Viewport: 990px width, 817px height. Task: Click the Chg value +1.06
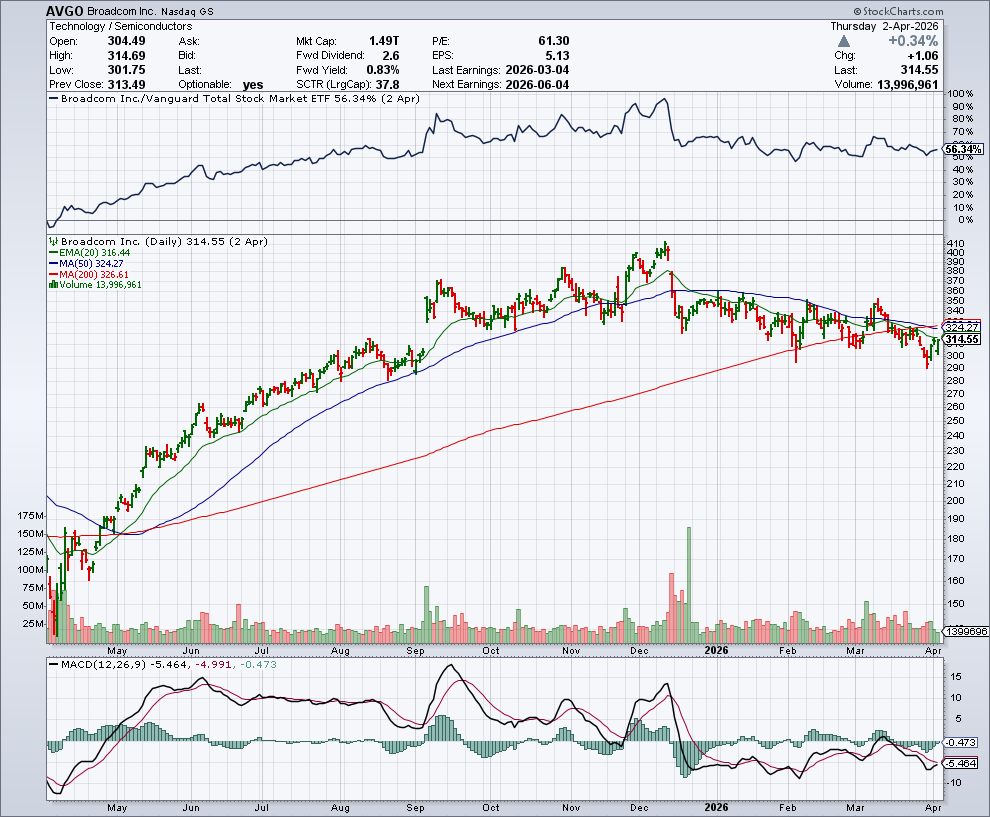point(922,56)
